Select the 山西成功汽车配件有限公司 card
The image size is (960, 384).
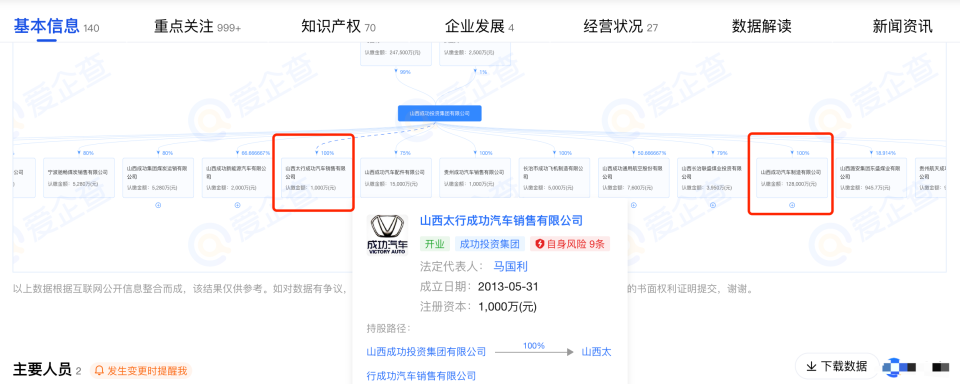point(396,178)
